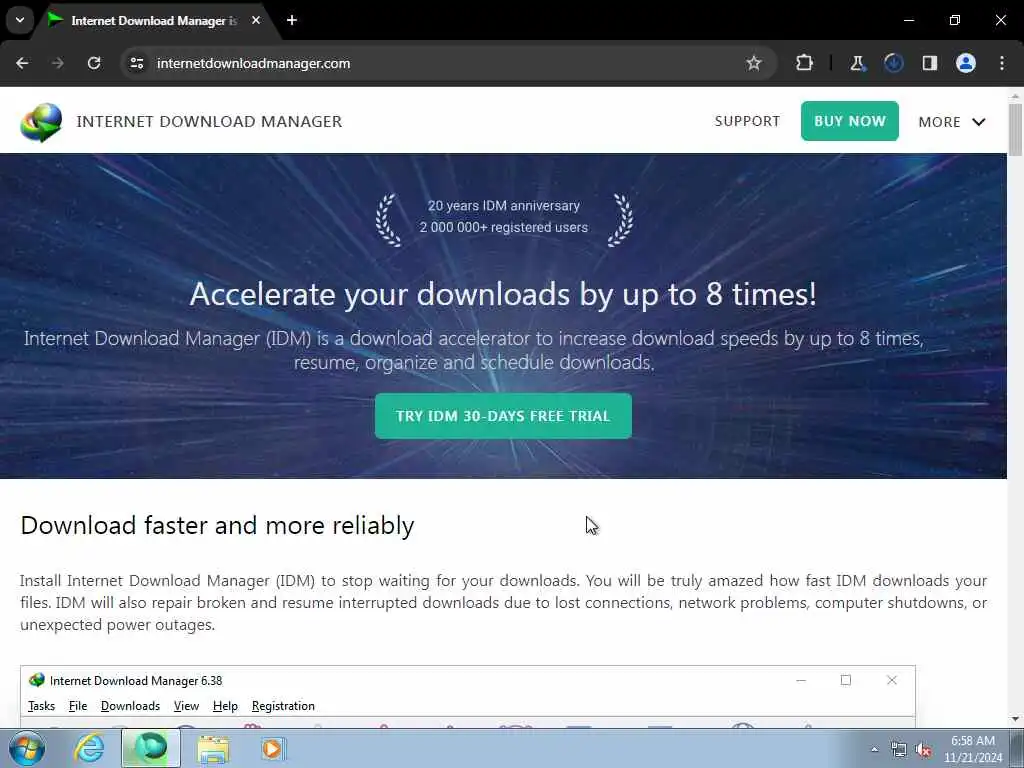This screenshot has height=768, width=1024.
Task: Click TRY IDM 30-DAYS FREE TRIAL button
Action: click(503, 416)
